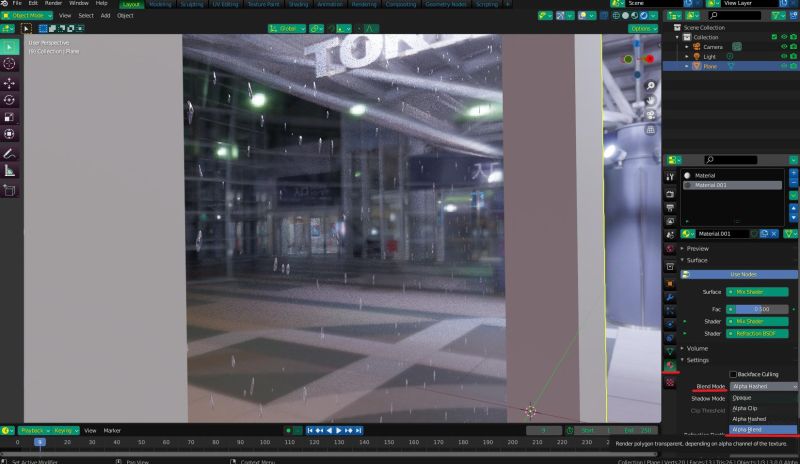Open the Tool properties tab

(x=670, y=177)
